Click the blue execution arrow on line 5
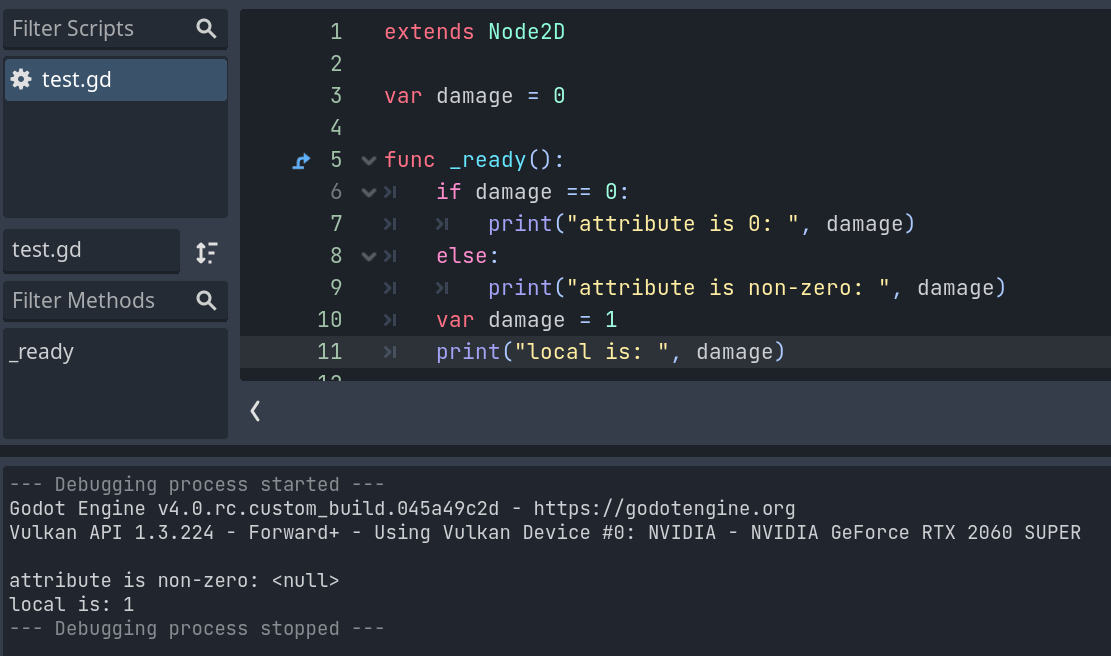 click(x=301, y=160)
